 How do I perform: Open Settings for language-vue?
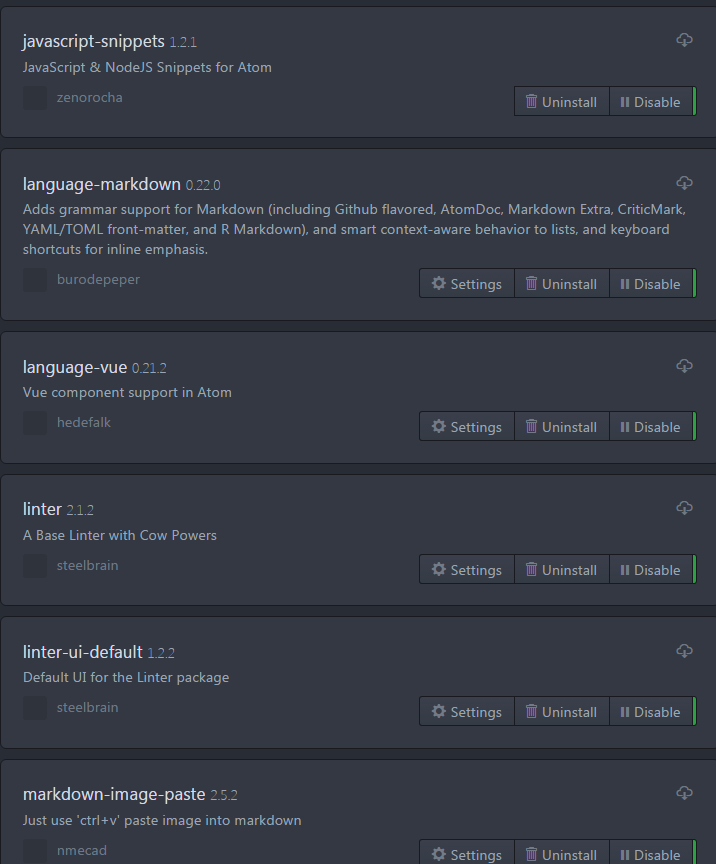tap(467, 426)
